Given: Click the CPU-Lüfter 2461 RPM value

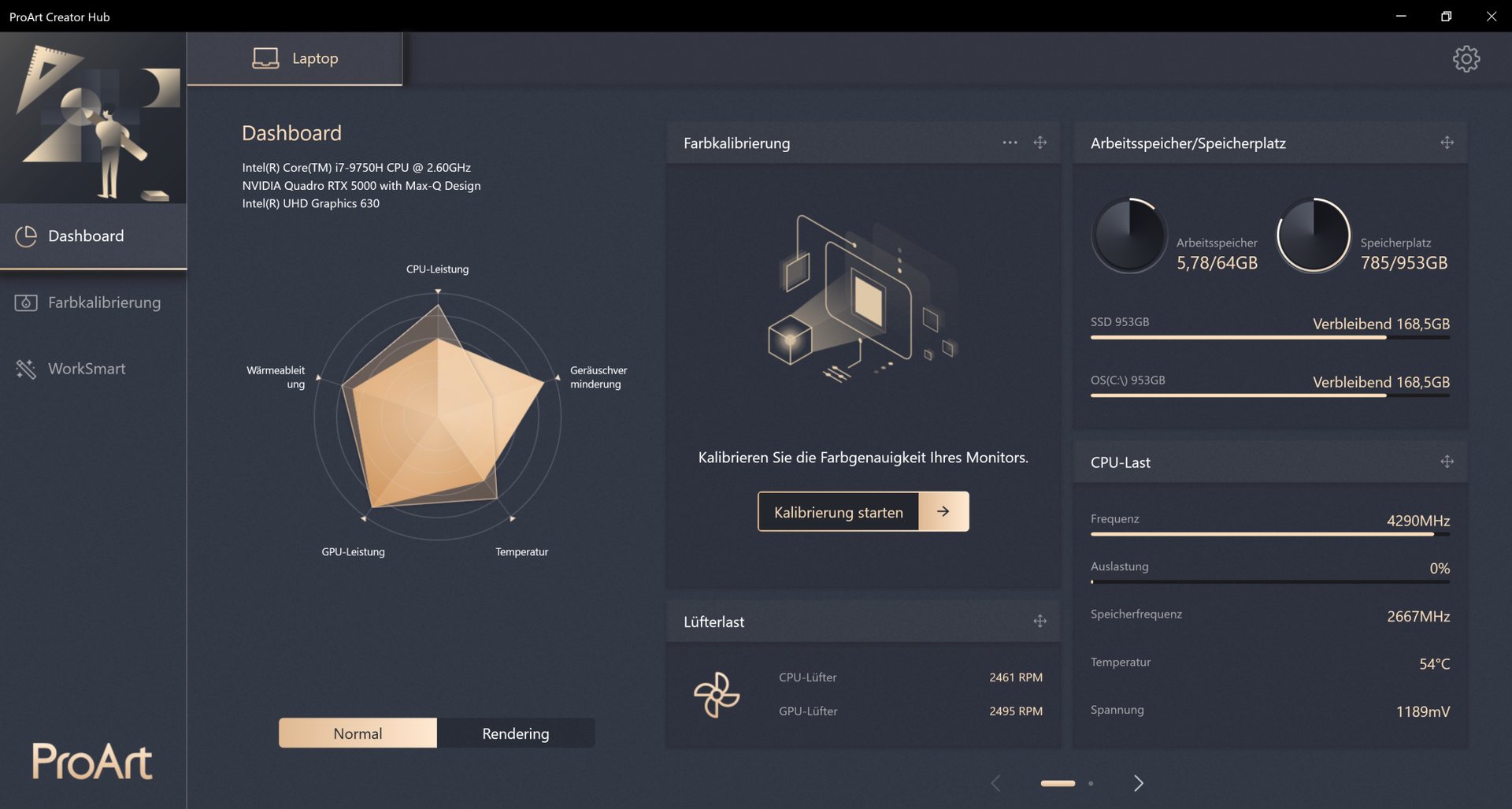Looking at the screenshot, I should pos(1016,677).
